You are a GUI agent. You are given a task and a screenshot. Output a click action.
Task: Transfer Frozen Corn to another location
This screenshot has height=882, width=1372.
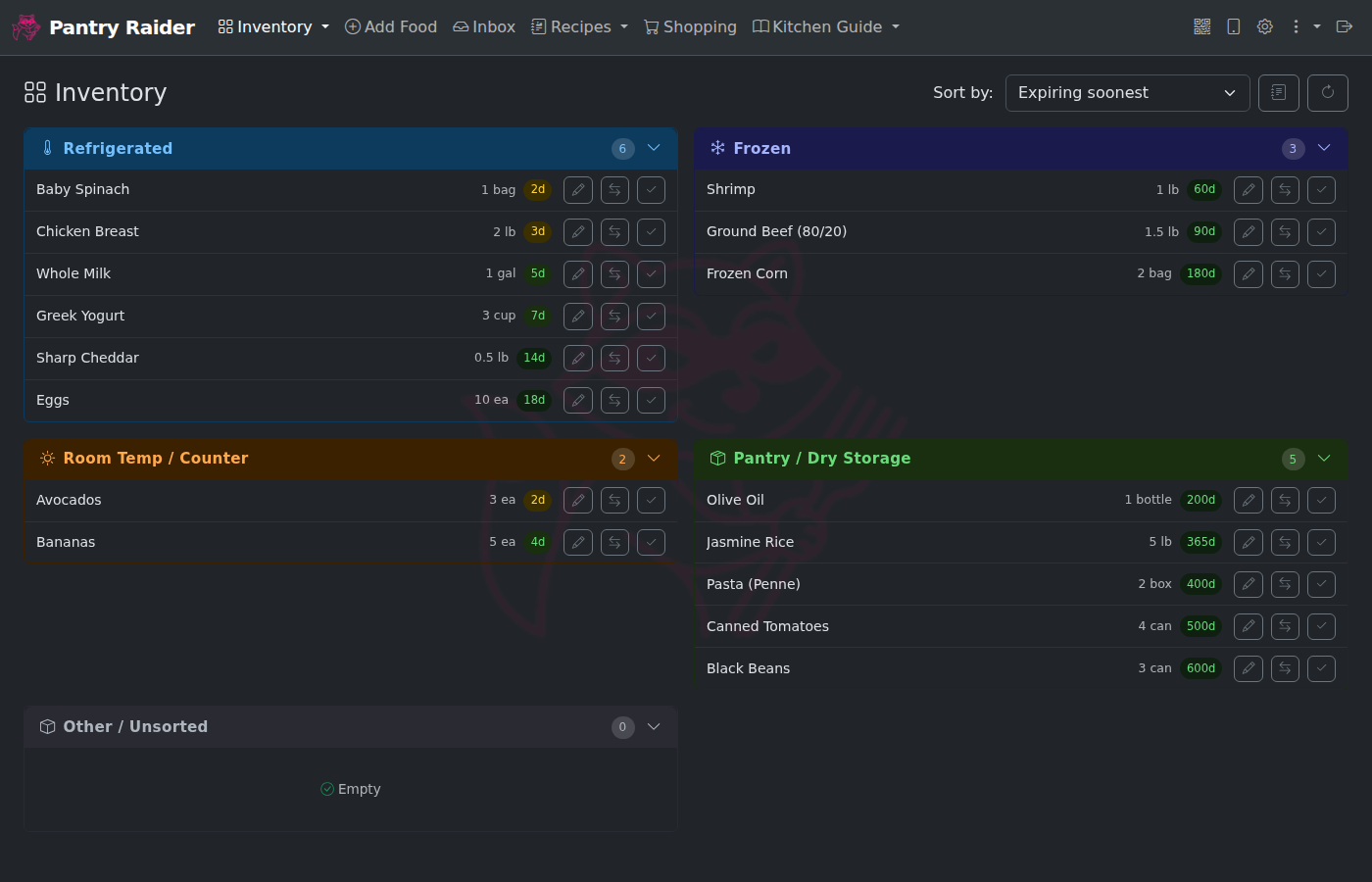1285,274
